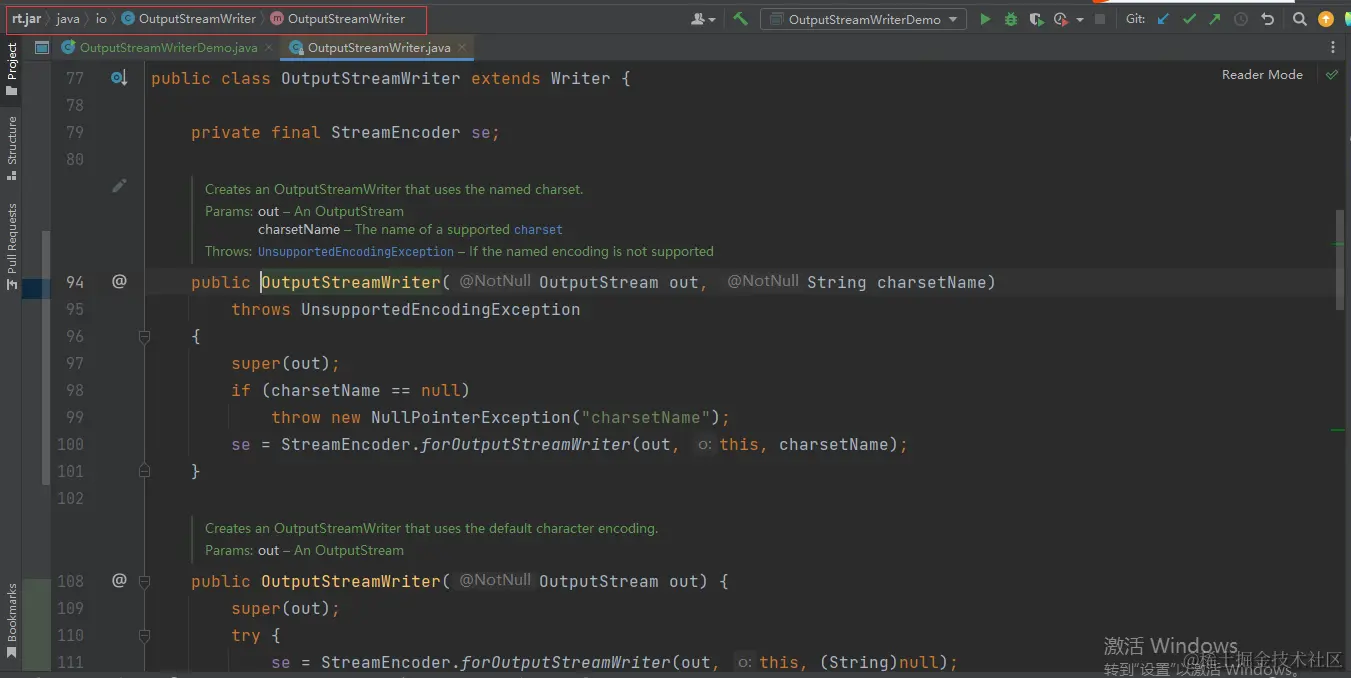1351x678 pixels.
Task: Click the green inspections checkmark under Reader Mode
Action: coord(1332,75)
